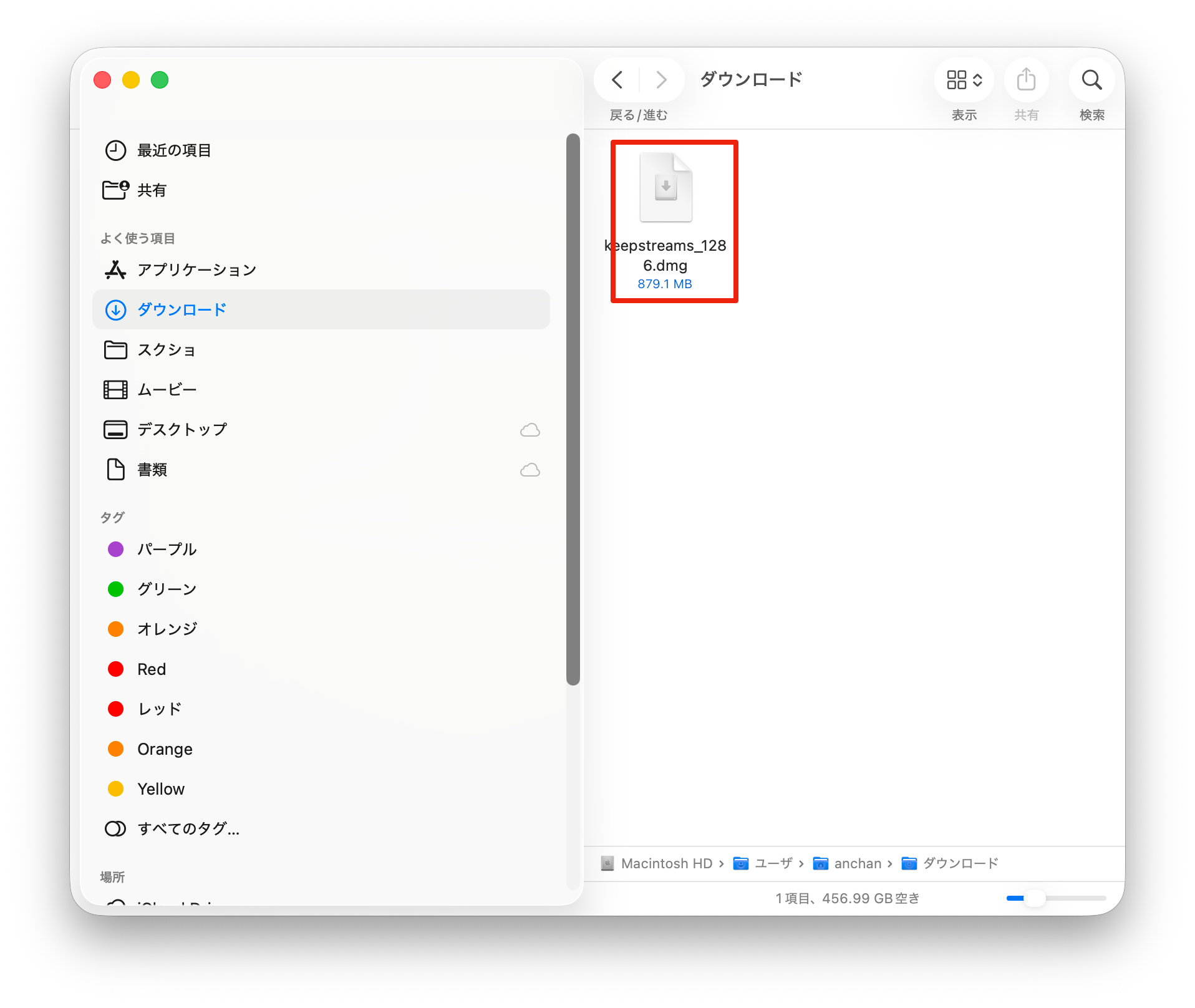Open the スクショ folder in sidebar
Screen dimensions: 1195x1008
coord(167,350)
